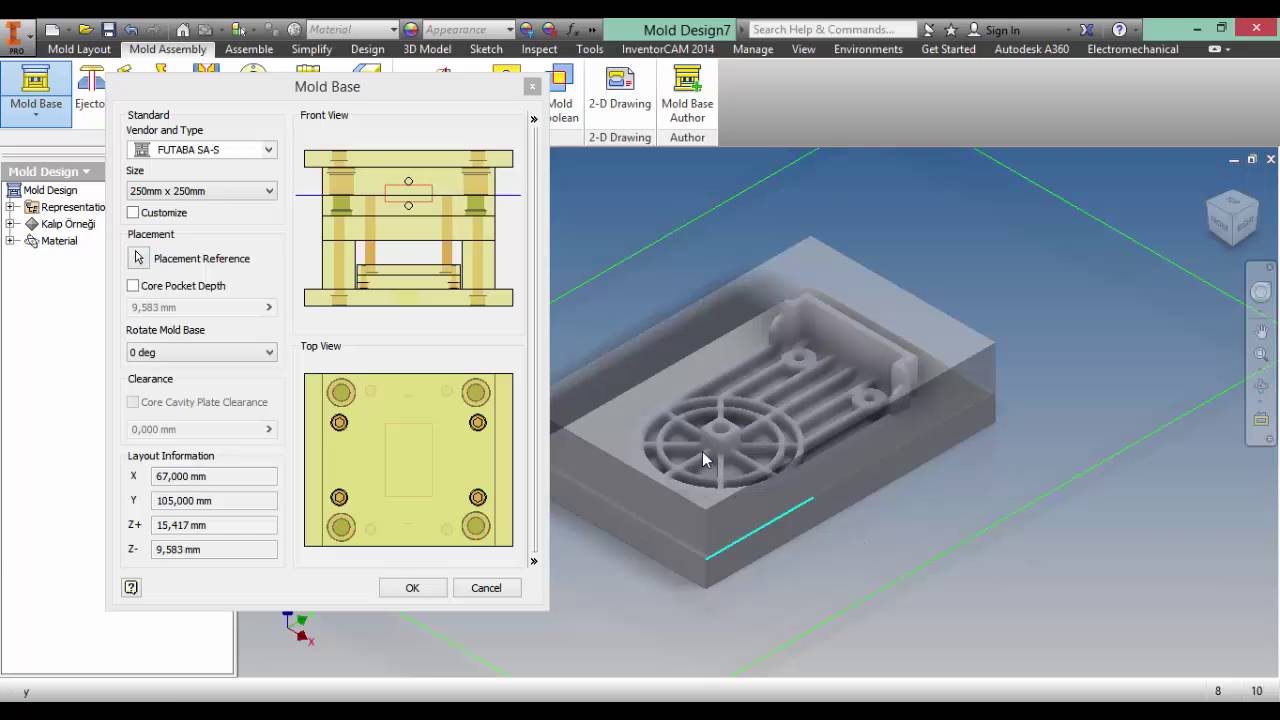Click the adjust appearance icon
Image resolution: width=1280 pixels, height=720 pixels.
[x=526, y=30]
